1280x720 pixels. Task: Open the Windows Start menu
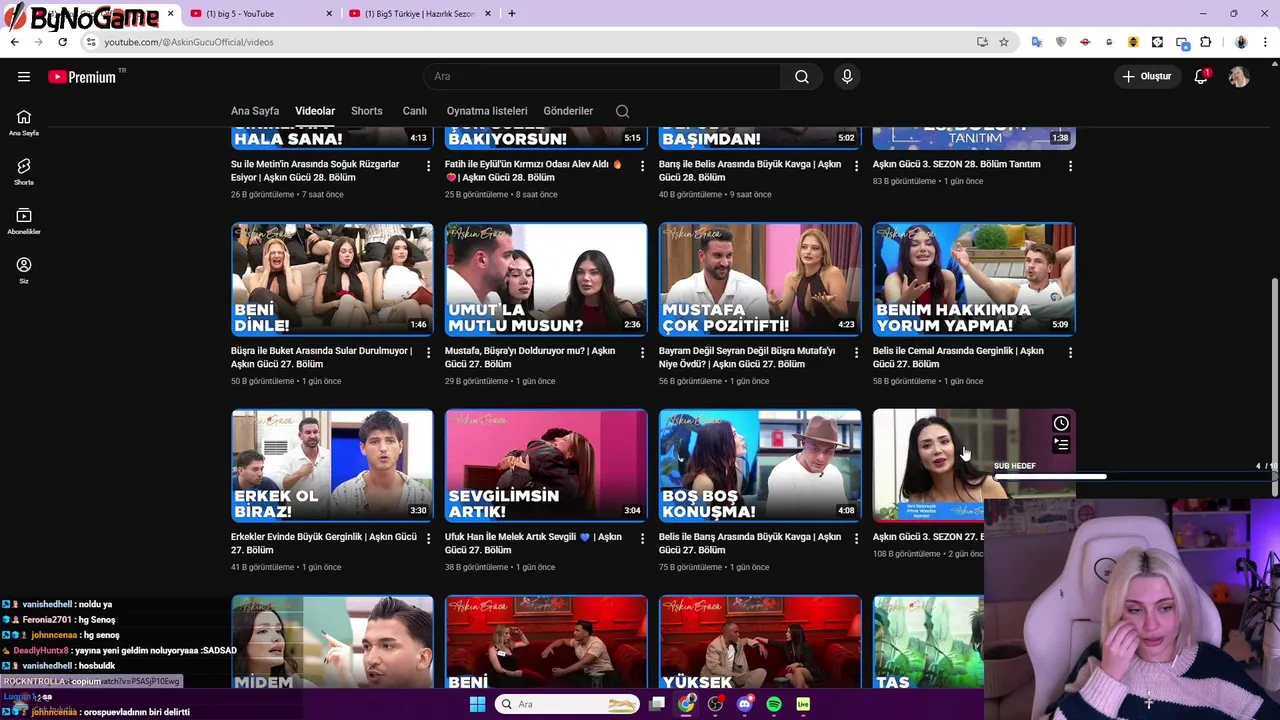tap(477, 704)
